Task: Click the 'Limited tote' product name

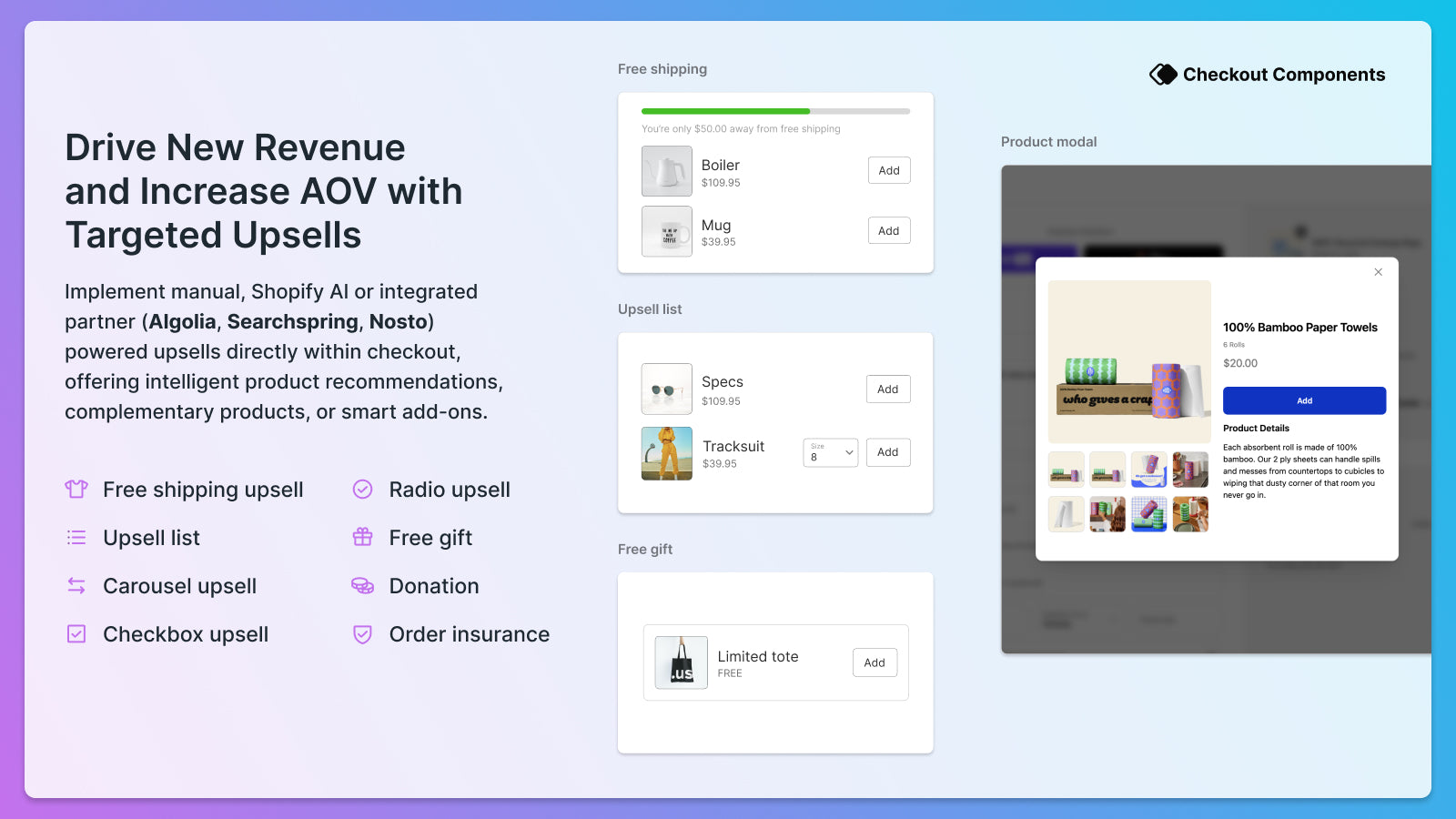Action: click(758, 656)
